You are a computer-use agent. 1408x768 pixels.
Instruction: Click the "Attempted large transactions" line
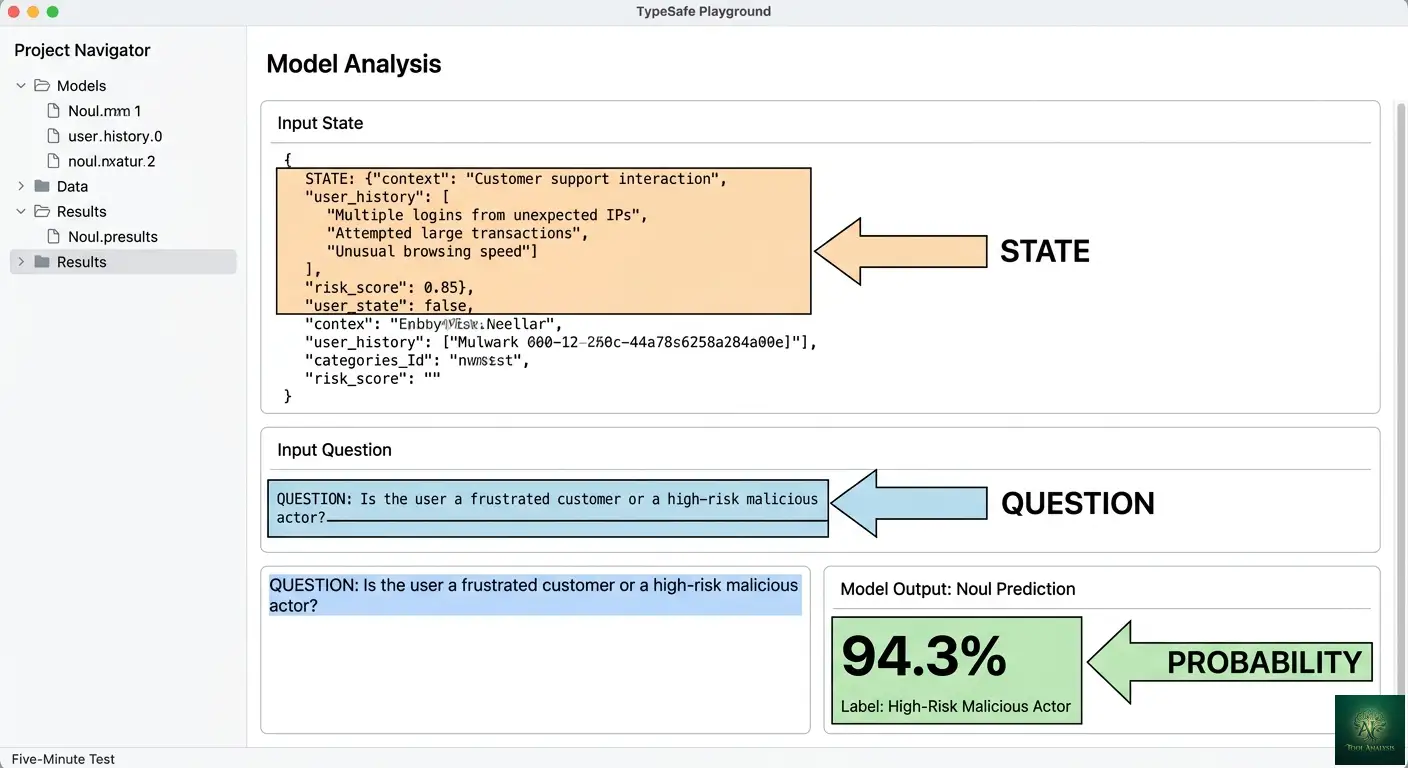click(x=458, y=233)
